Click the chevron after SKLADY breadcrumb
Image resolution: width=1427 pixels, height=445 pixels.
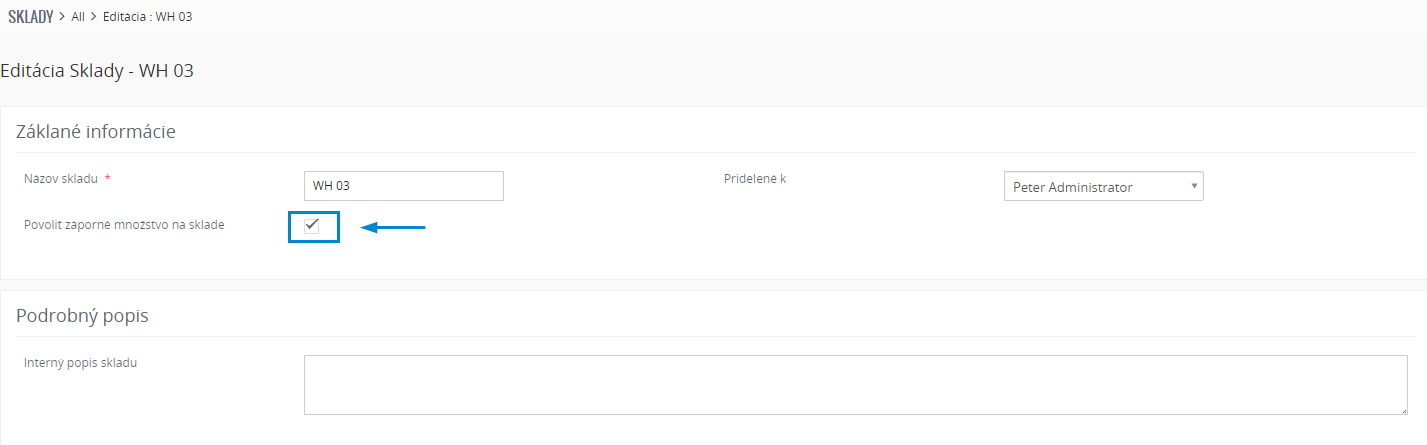(62, 18)
